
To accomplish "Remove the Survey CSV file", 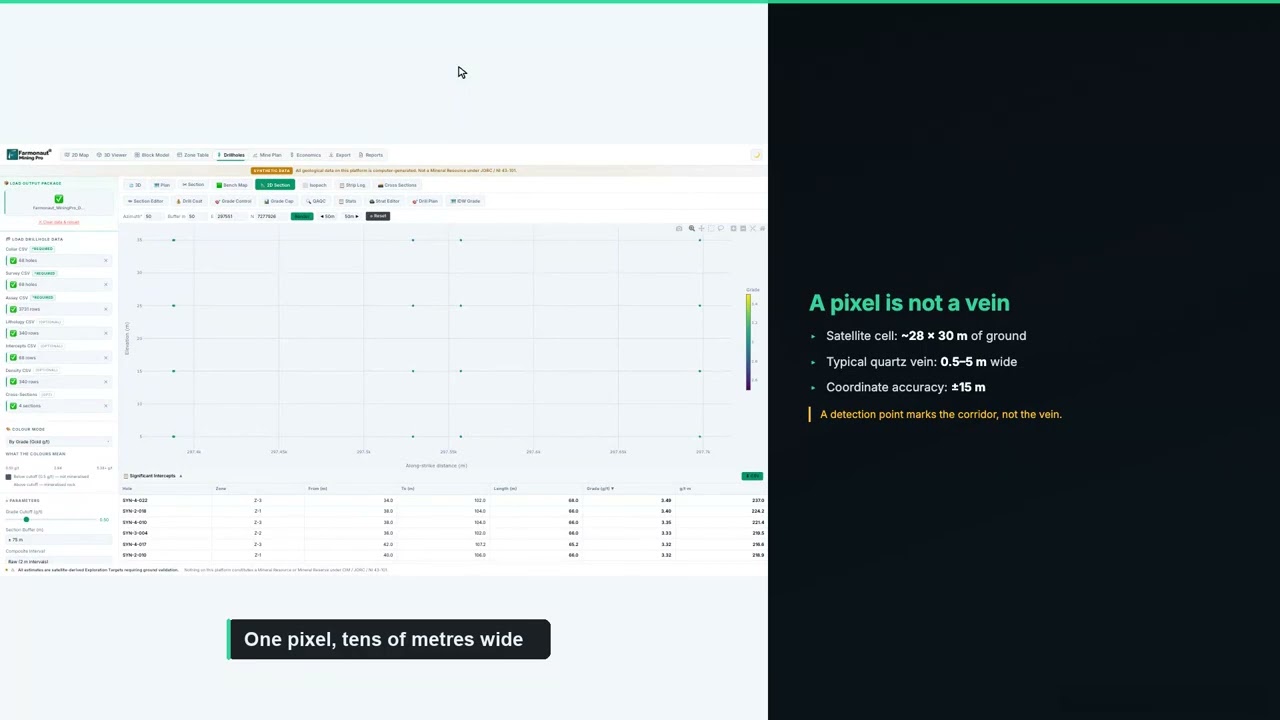I will tap(105, 285).
